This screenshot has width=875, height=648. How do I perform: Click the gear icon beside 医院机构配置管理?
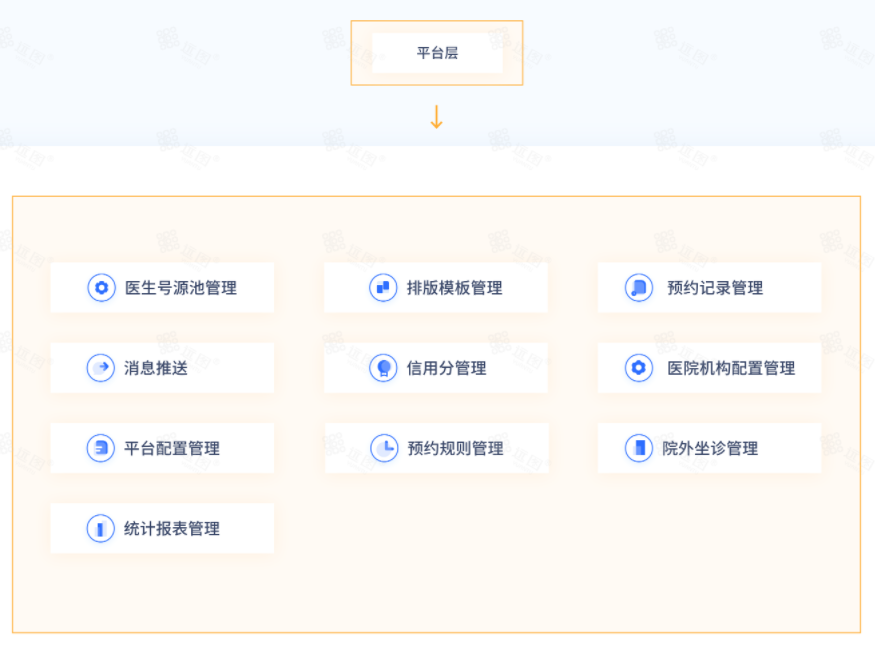click(639, 368)
